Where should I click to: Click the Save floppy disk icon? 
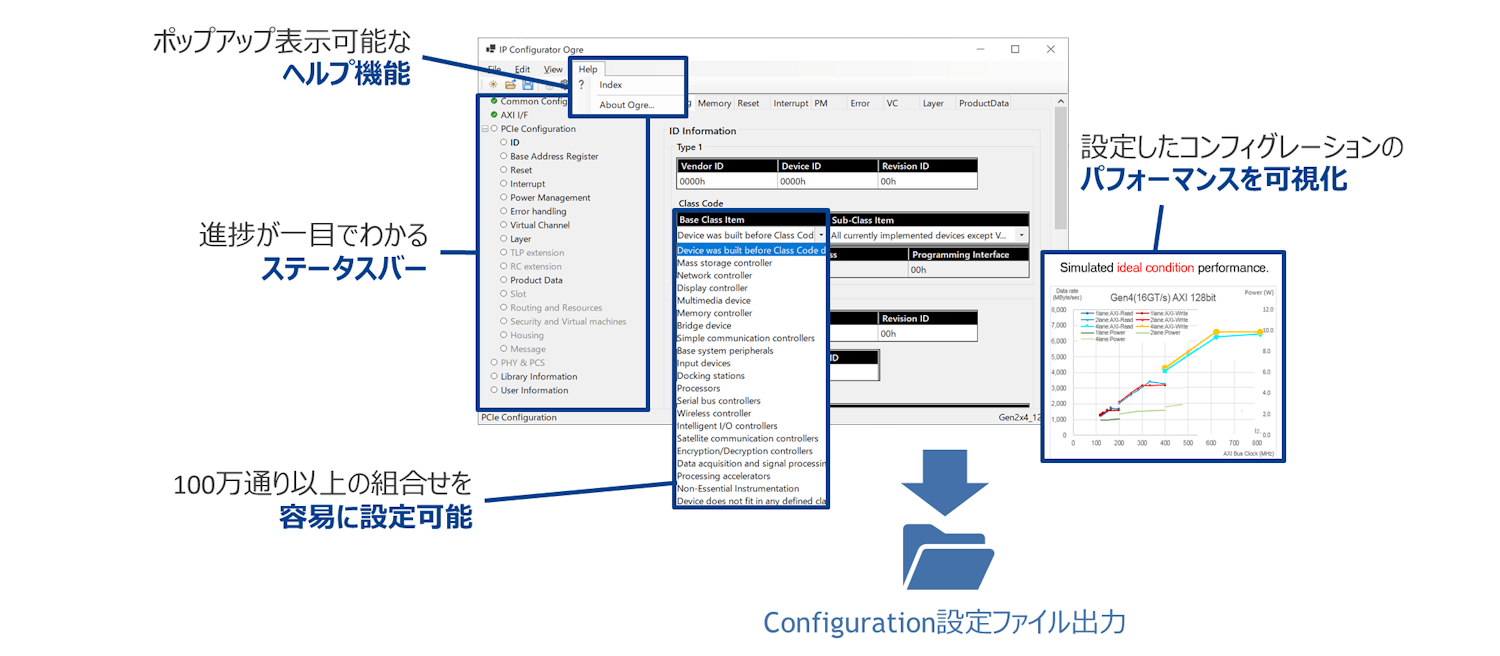(x=527, y=85)
